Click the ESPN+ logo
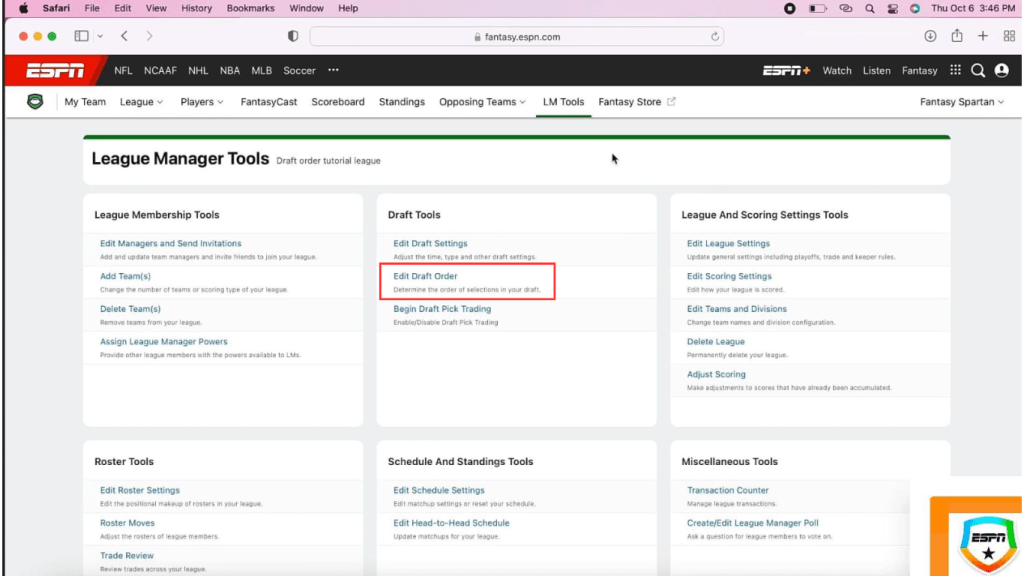Viewport: 1024px width, 576px height. tap(786, 71)
